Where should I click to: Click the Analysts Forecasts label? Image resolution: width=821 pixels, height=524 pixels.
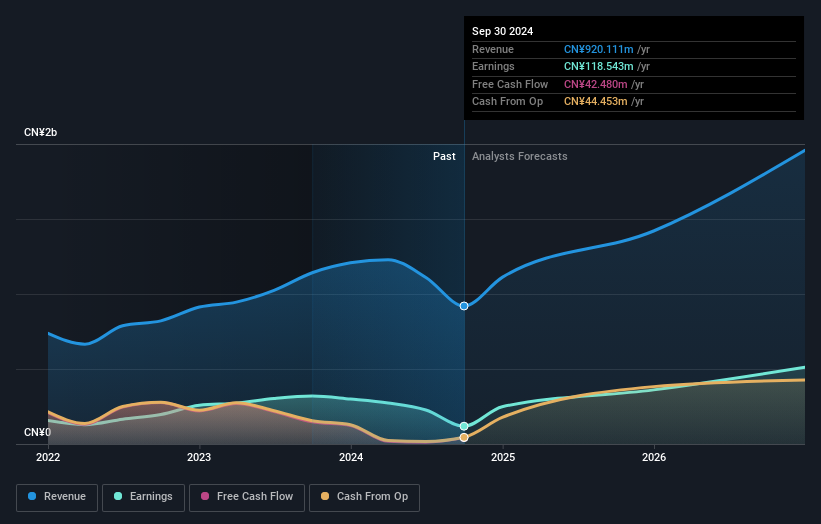coord(519,157)
